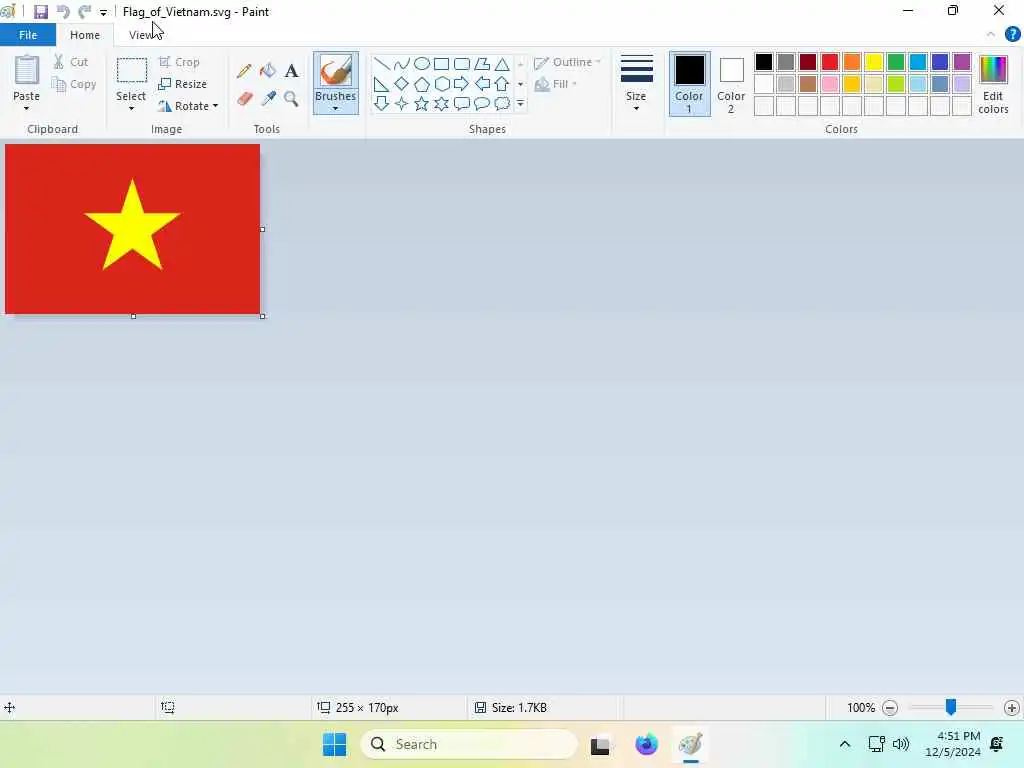The height and width of the screenshot is (768, 1024).
Task: Expand the Shapes gallery more arrow
Action: (x=520, y=104)
